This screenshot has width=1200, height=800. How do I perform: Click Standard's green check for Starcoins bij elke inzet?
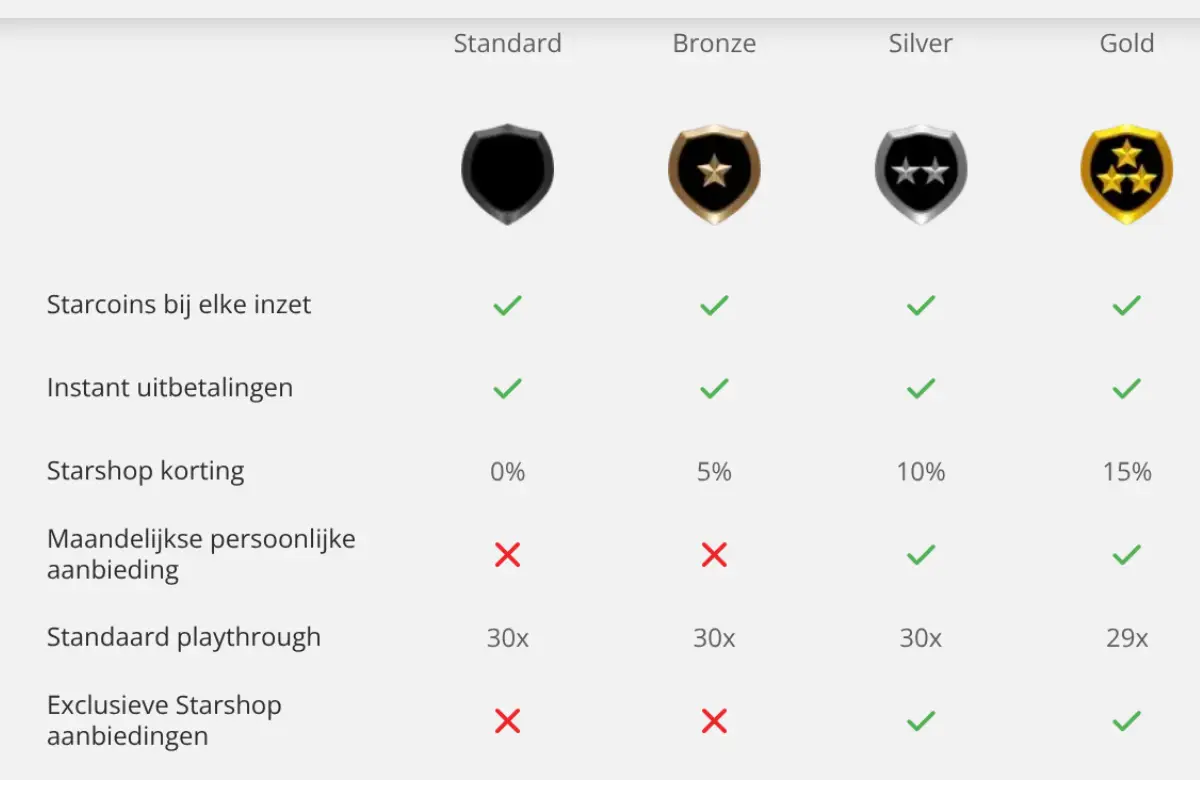click(507, 305)
